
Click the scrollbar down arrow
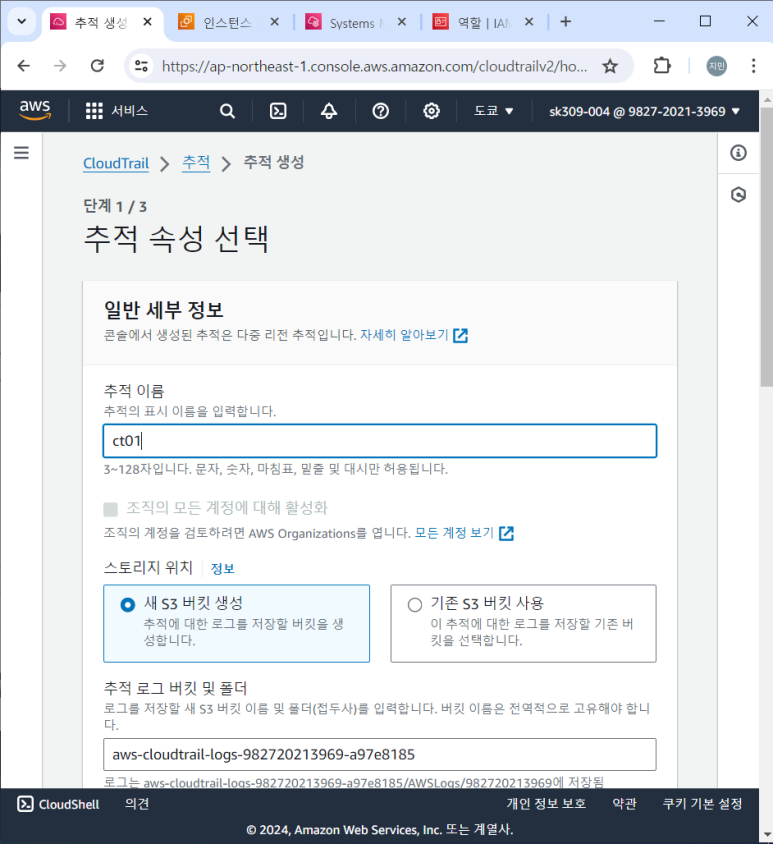(767, 835)
